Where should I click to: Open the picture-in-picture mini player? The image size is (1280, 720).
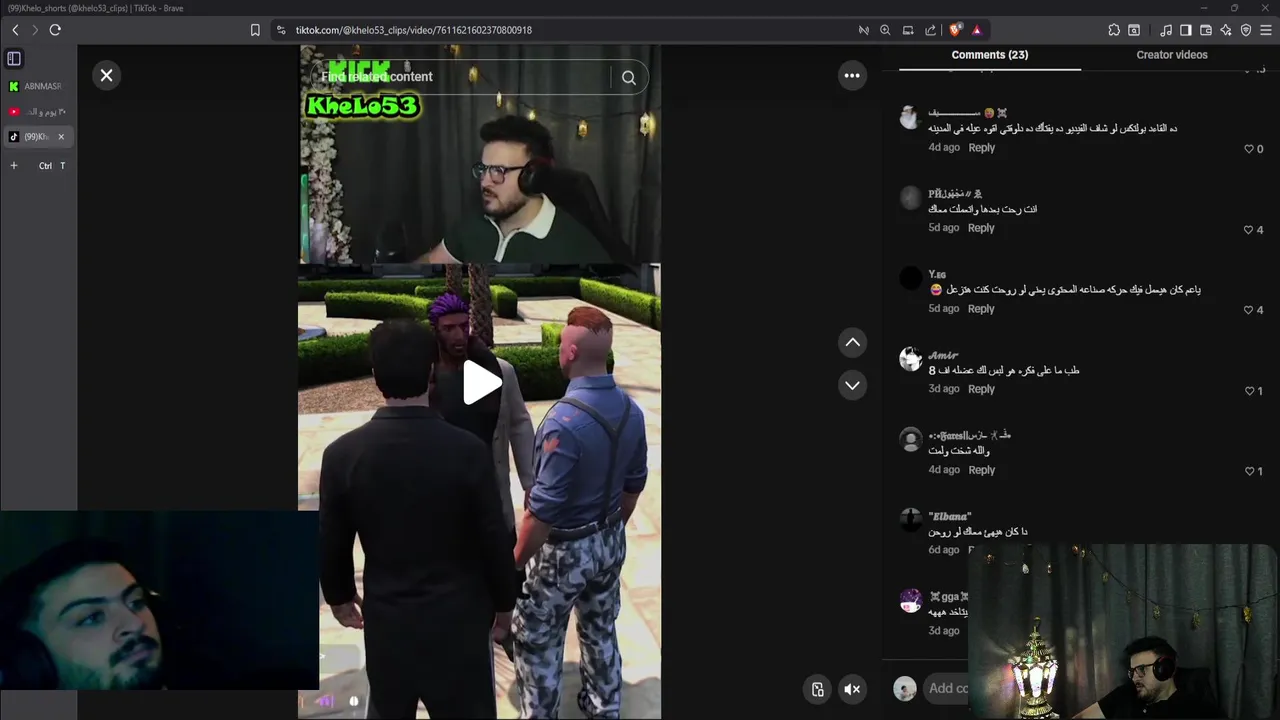817,689
